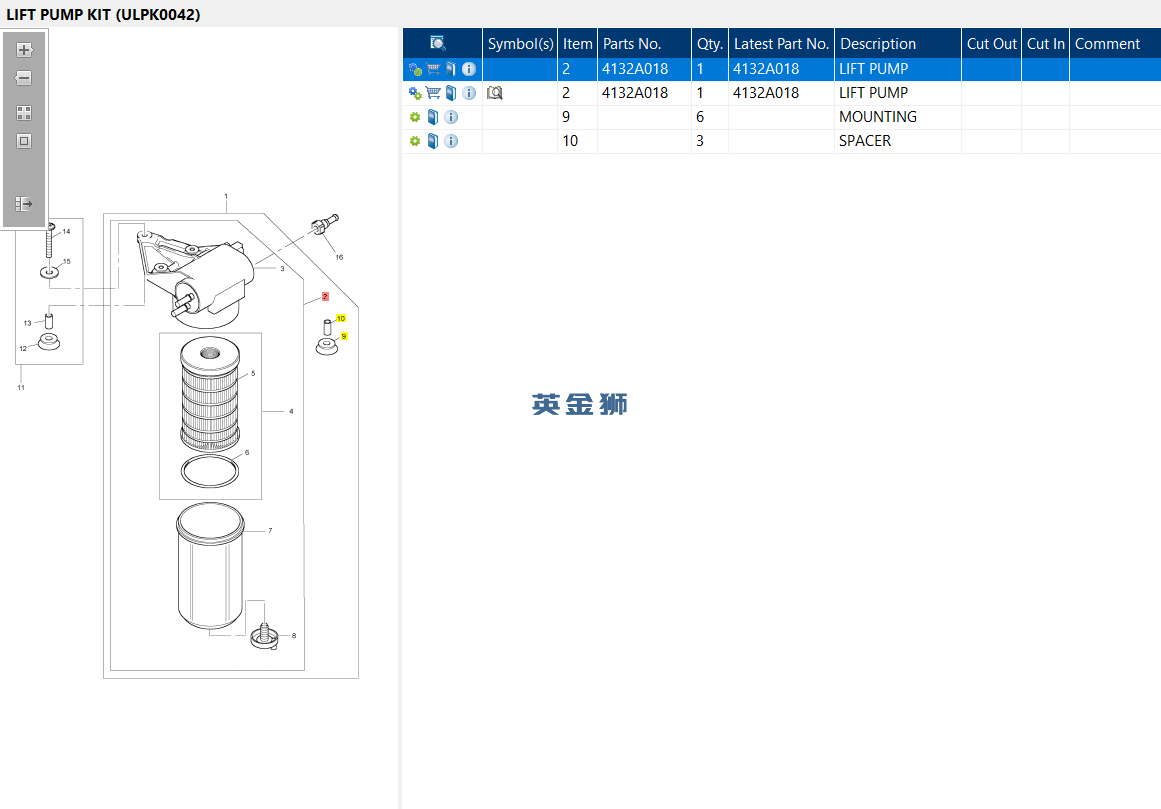Click the Latest Part No. column header
1161x809 pixels.
click(781, 44)
